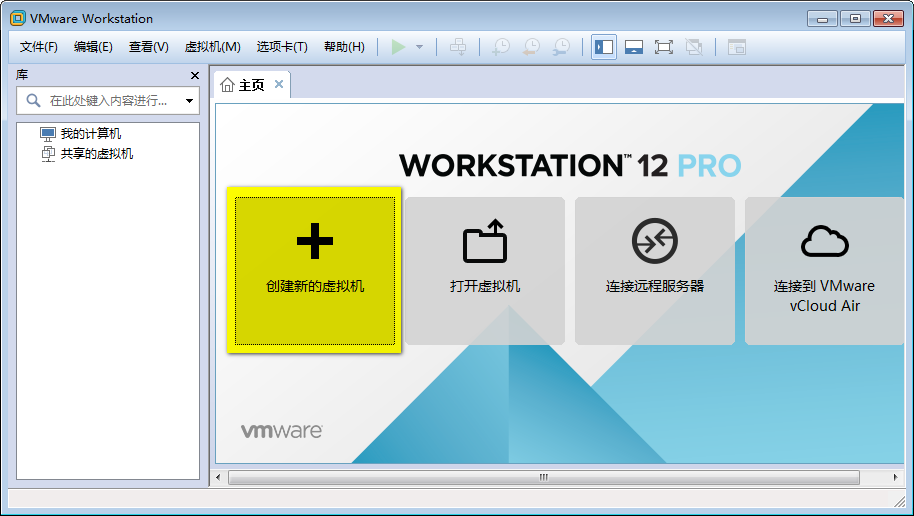This screenshot has width=914, height=516.
Task: Click the library search input field
Action: [108, 101]
